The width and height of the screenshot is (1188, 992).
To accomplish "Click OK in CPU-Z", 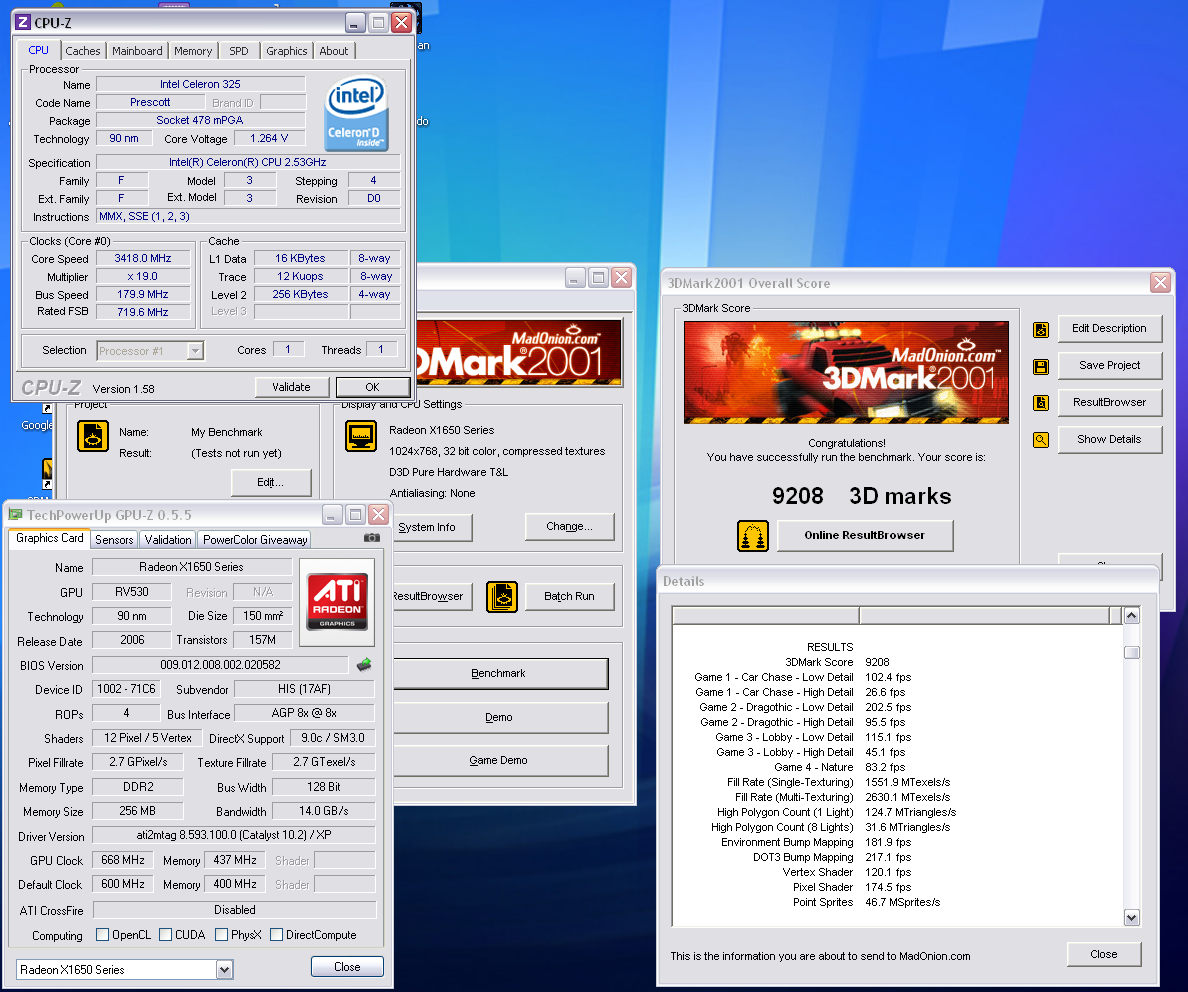I will (x=373, y=387).
